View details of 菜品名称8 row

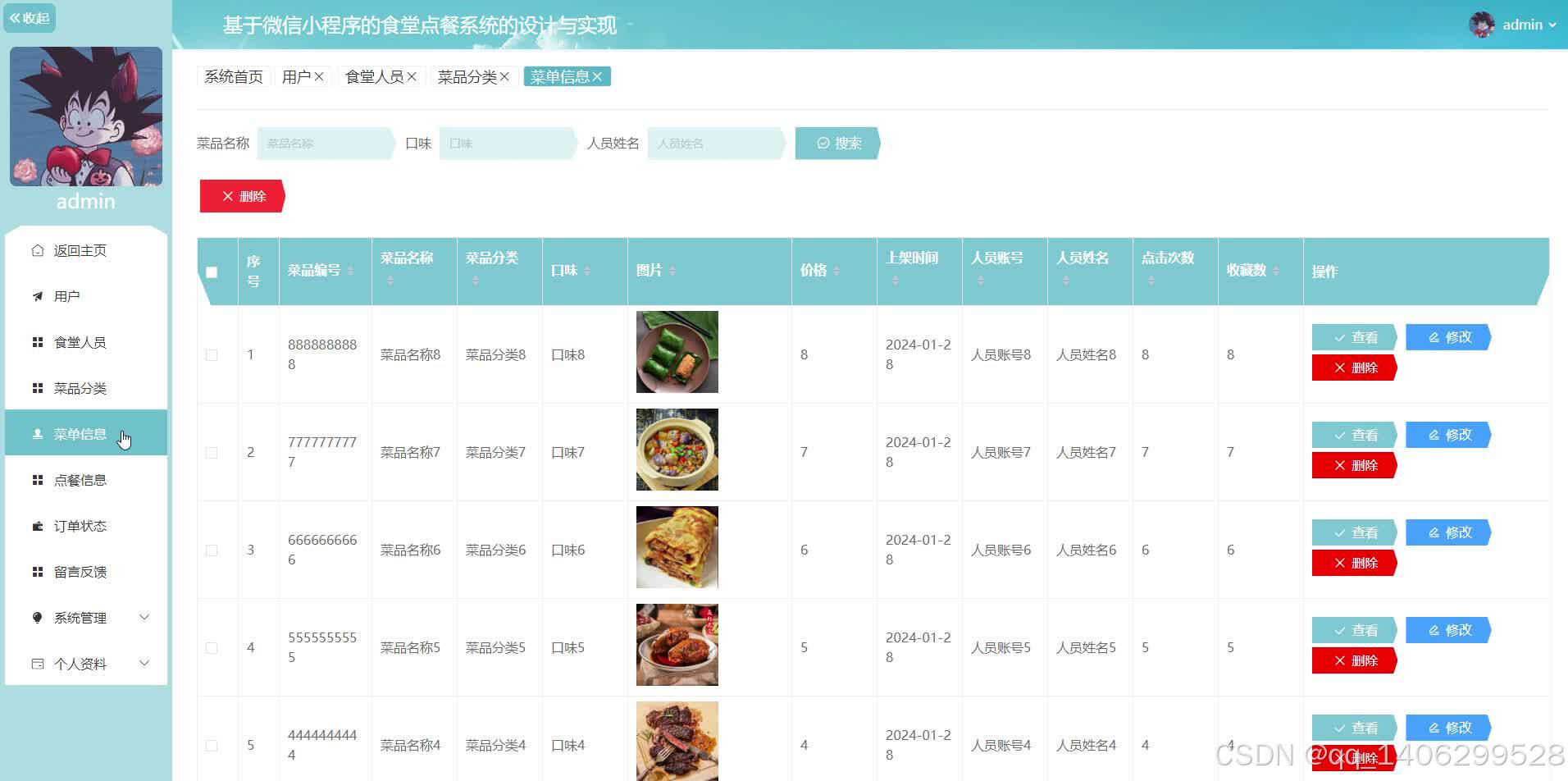[1355, 337]
